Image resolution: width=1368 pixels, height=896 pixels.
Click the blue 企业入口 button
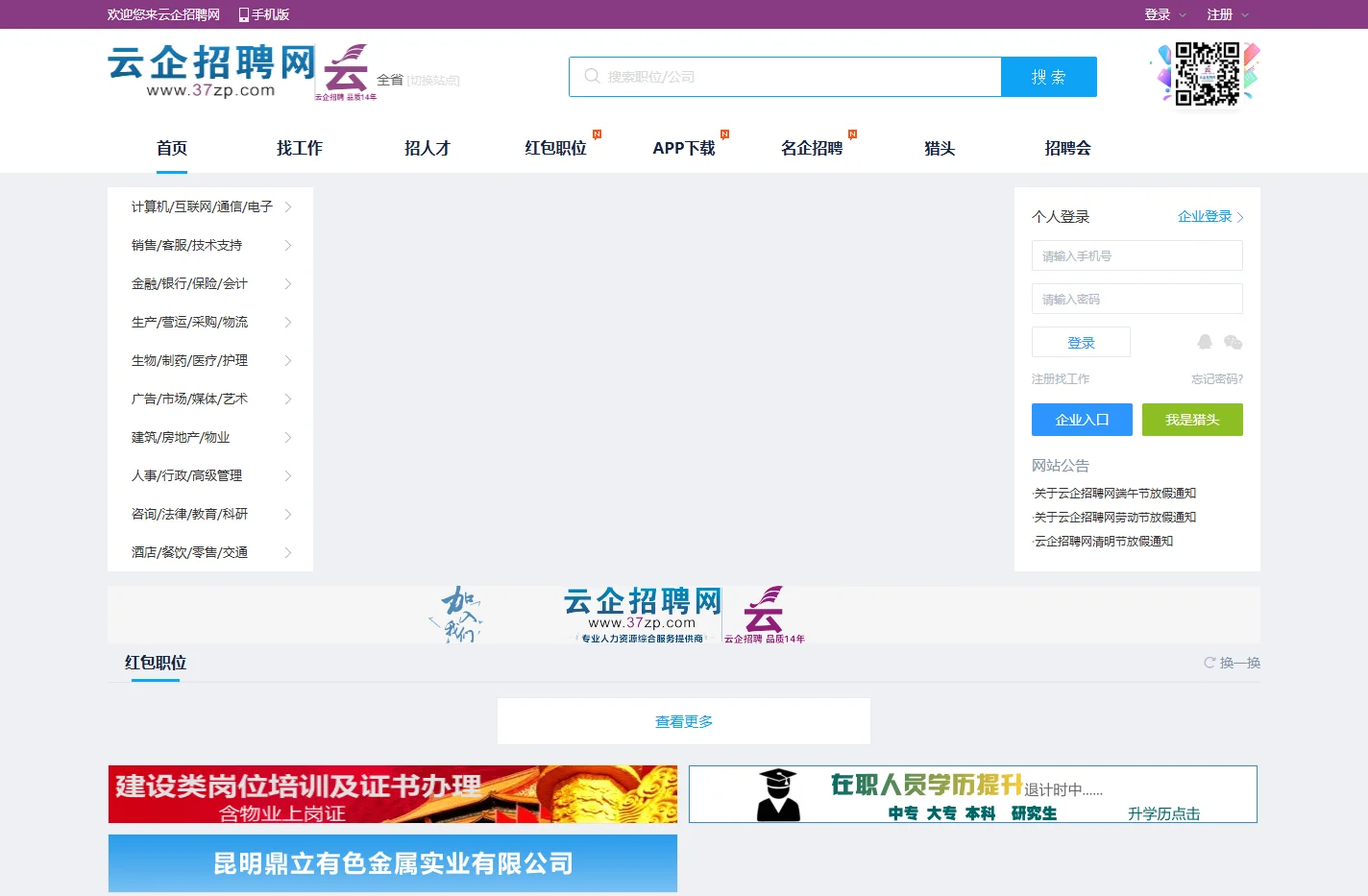coord(1082,420)
